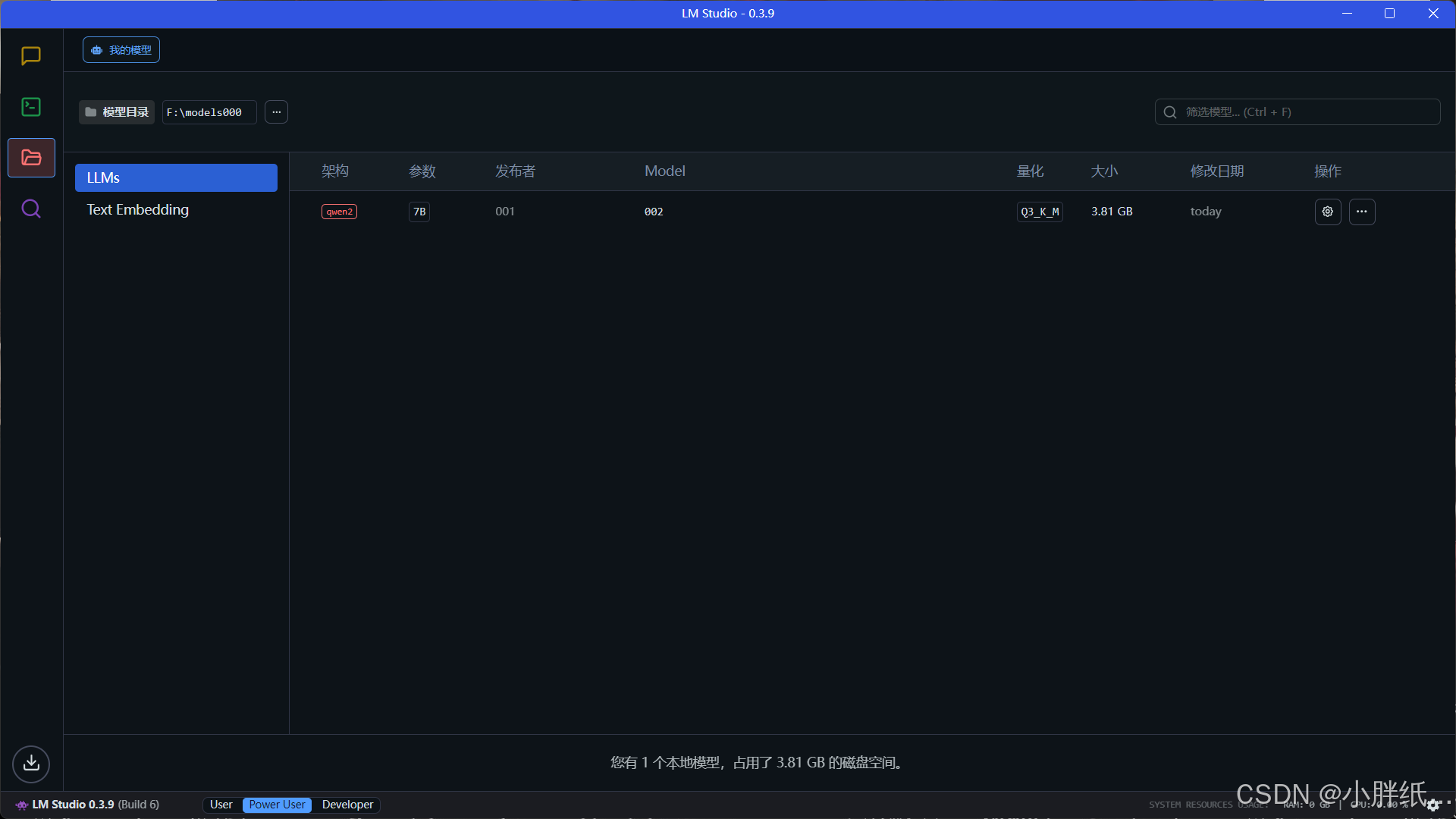
Task: Sort by the 大小 column header
Action: pyautogui.click(x=1104, y=171)
